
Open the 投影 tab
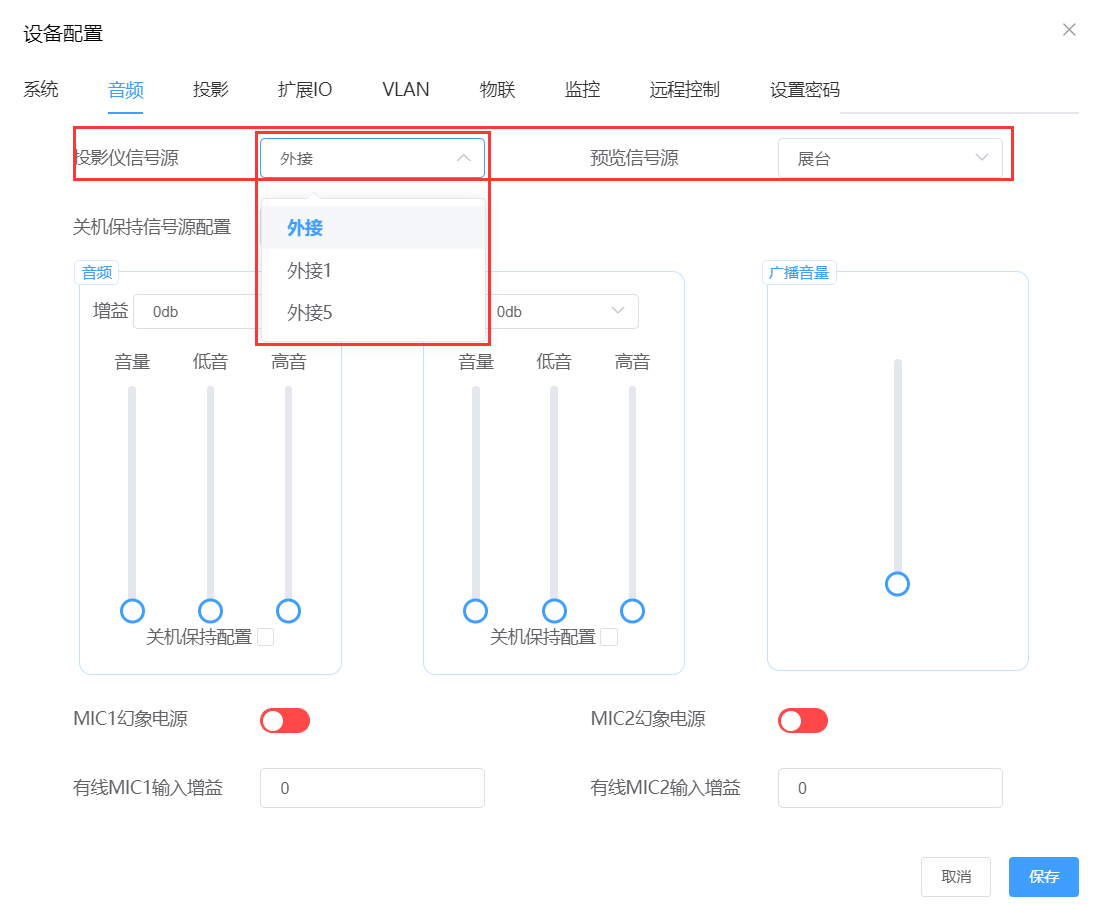pyautogui.click(x=211, y=90)
